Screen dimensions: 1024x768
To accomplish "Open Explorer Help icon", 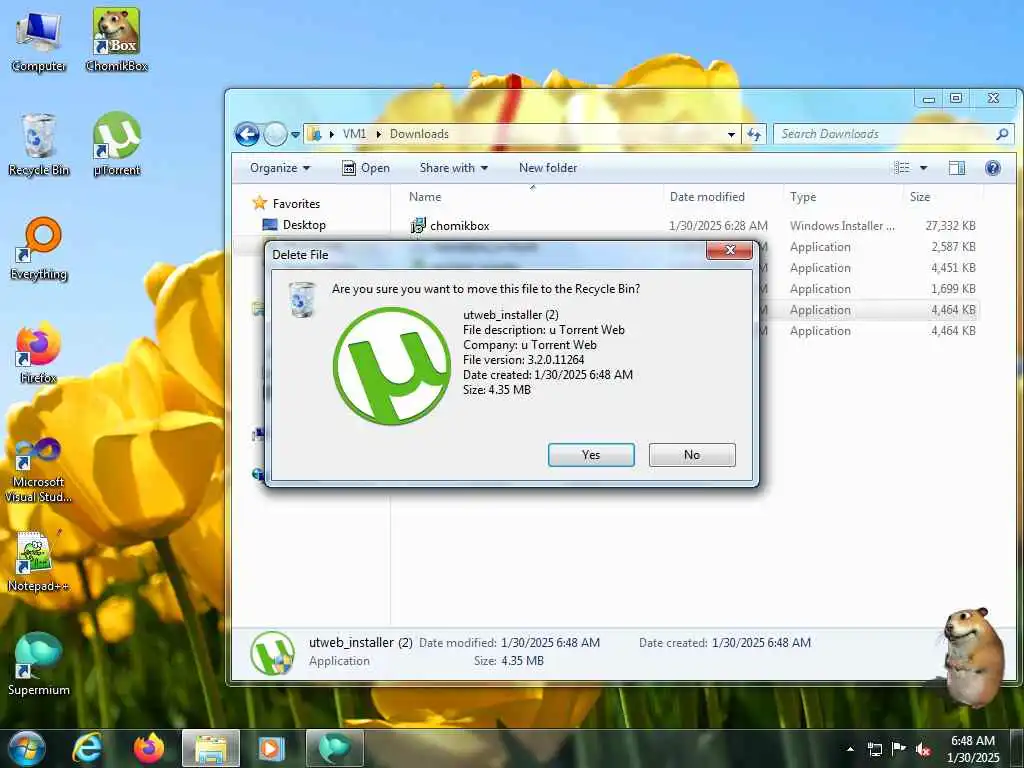I will coord(993,168).
